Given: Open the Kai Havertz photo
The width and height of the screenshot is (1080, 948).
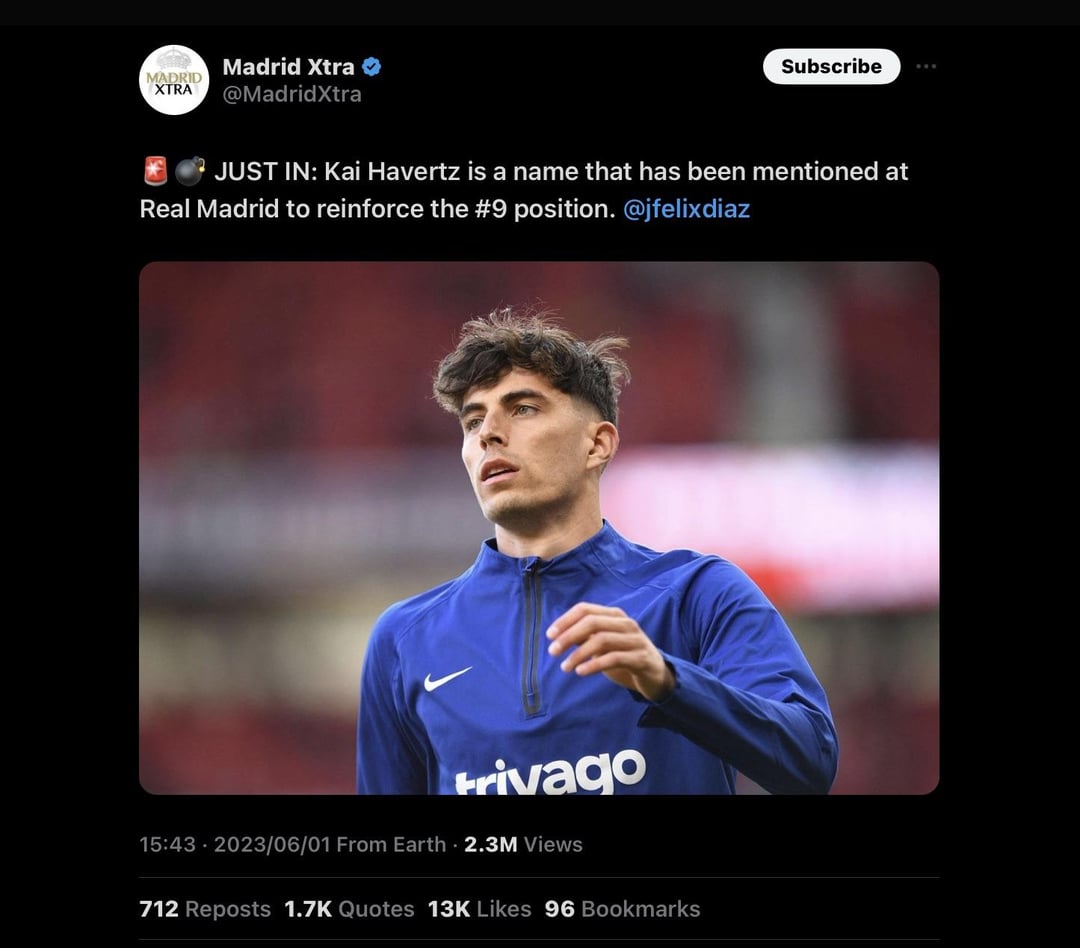Looking at the screenshot, I should [x=538, y=527].
